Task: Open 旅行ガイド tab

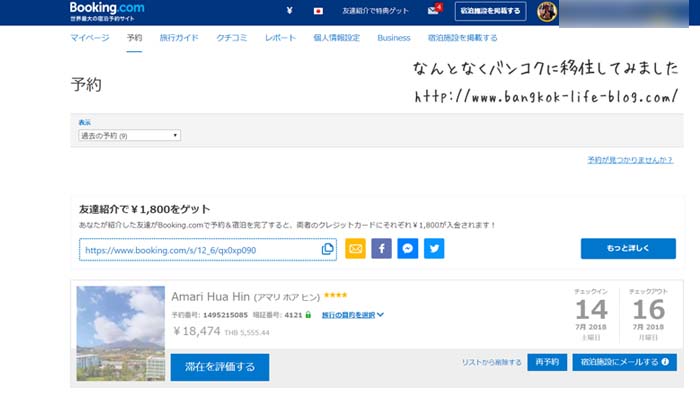Action: pos(179,38)
